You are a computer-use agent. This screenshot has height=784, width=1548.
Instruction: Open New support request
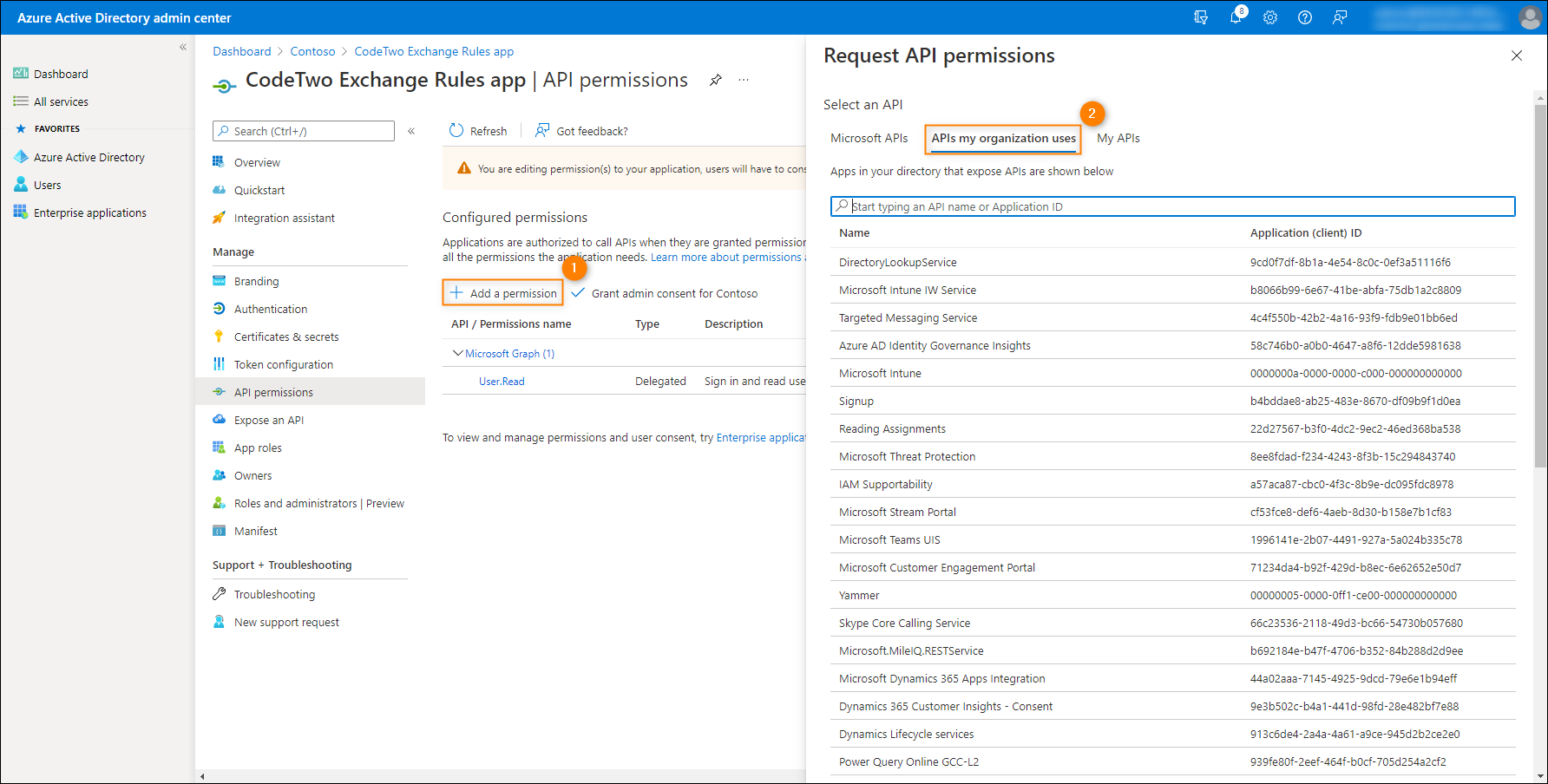[286, 622]
